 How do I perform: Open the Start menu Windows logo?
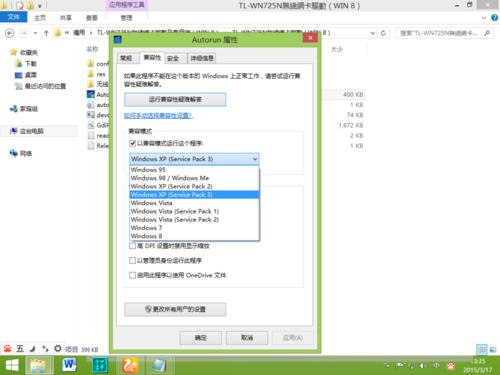tap(12, 366)
